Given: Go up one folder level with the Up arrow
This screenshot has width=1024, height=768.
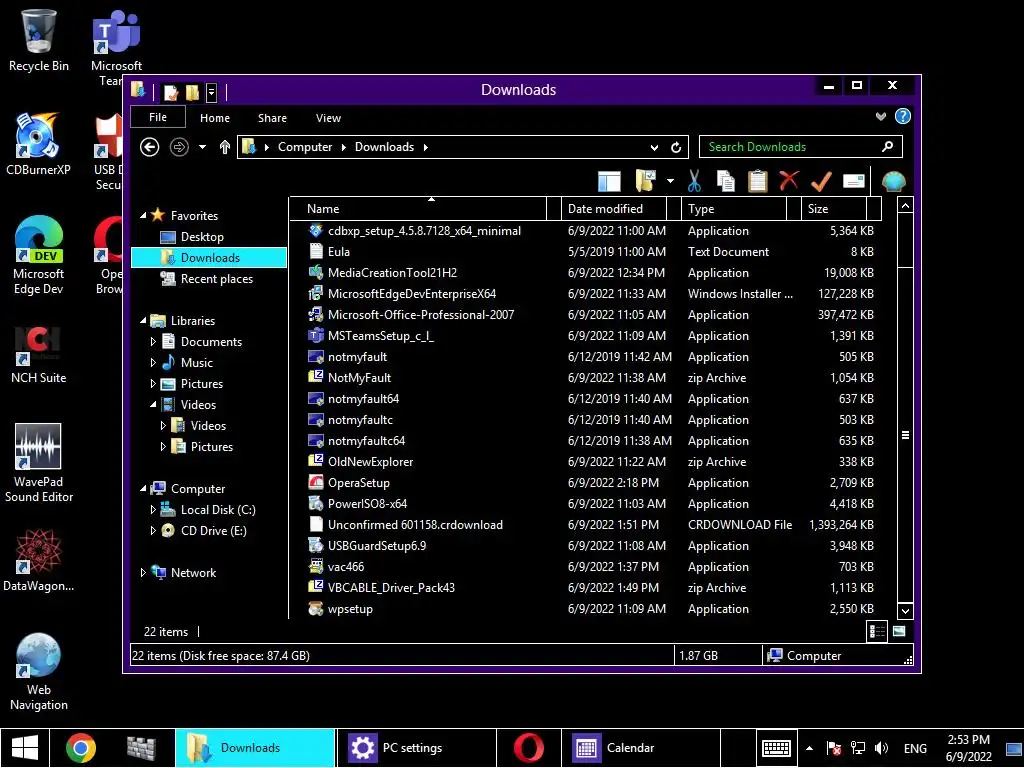Looking at the screenshot, I should tap(225, 147).
